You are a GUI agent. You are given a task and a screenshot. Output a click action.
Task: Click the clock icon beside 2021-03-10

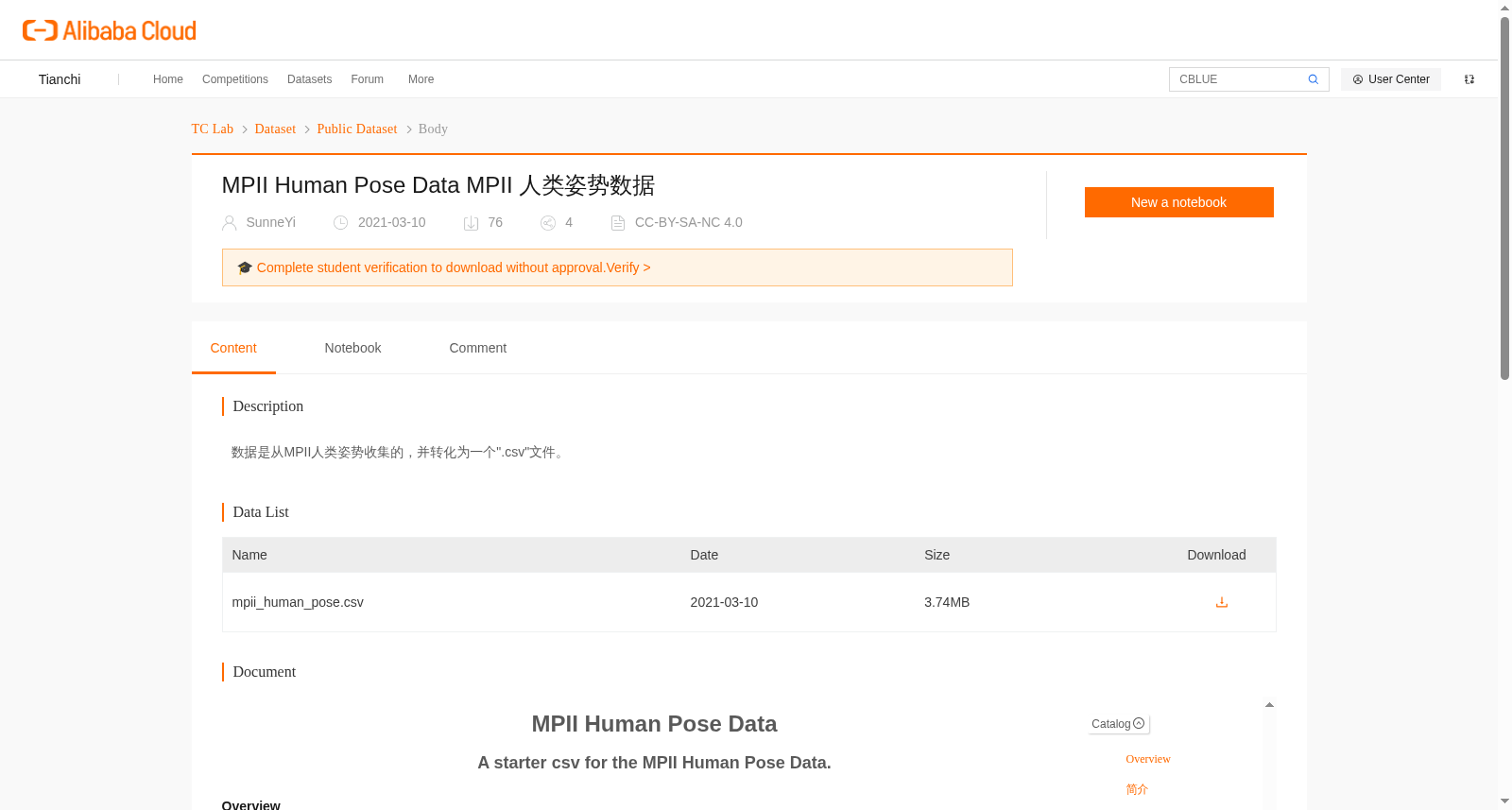341,223
